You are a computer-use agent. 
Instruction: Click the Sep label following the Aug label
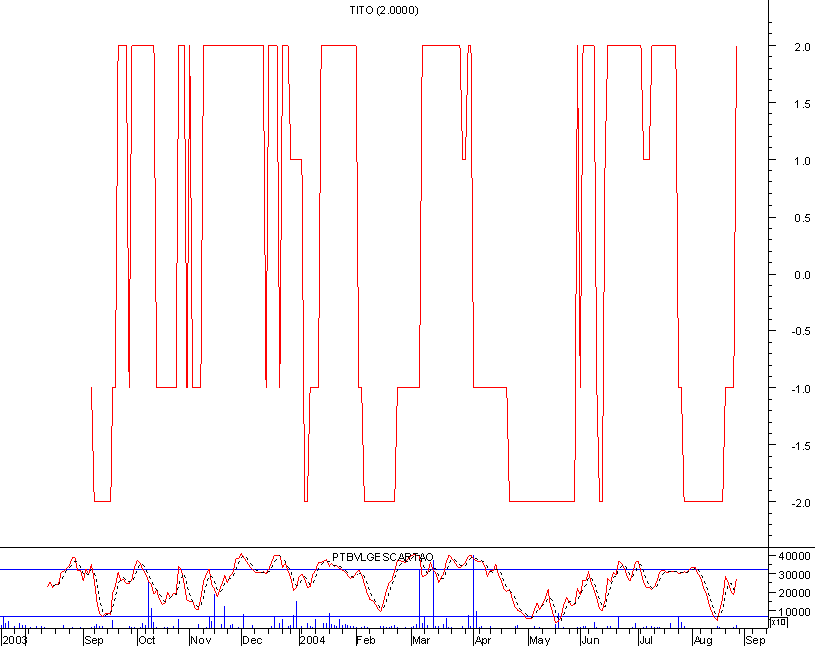[755, 640]
